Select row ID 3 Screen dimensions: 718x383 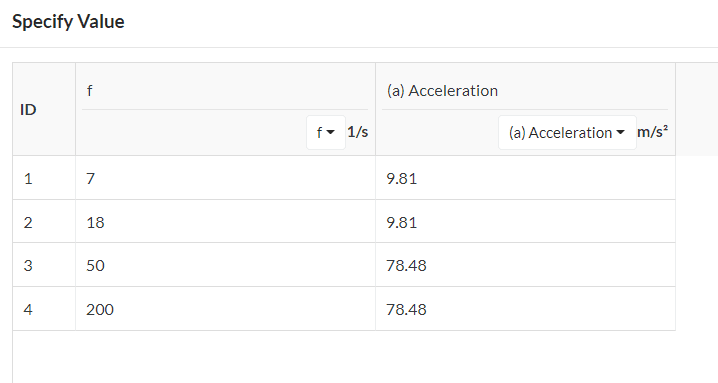(x=44, y=265)
